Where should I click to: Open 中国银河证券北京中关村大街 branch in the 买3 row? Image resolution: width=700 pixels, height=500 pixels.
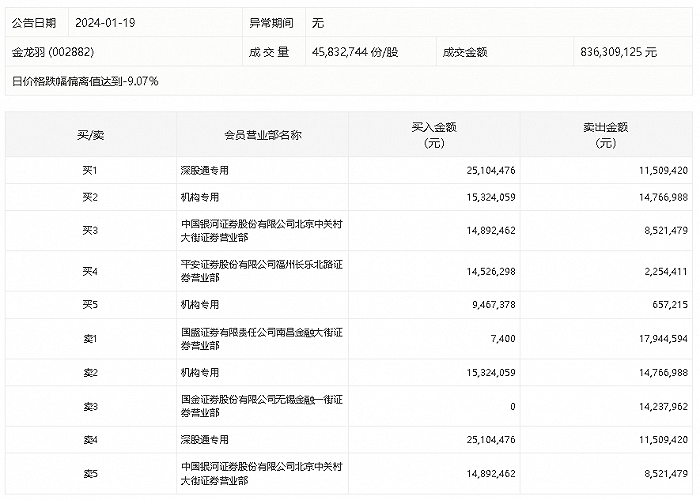262,231
